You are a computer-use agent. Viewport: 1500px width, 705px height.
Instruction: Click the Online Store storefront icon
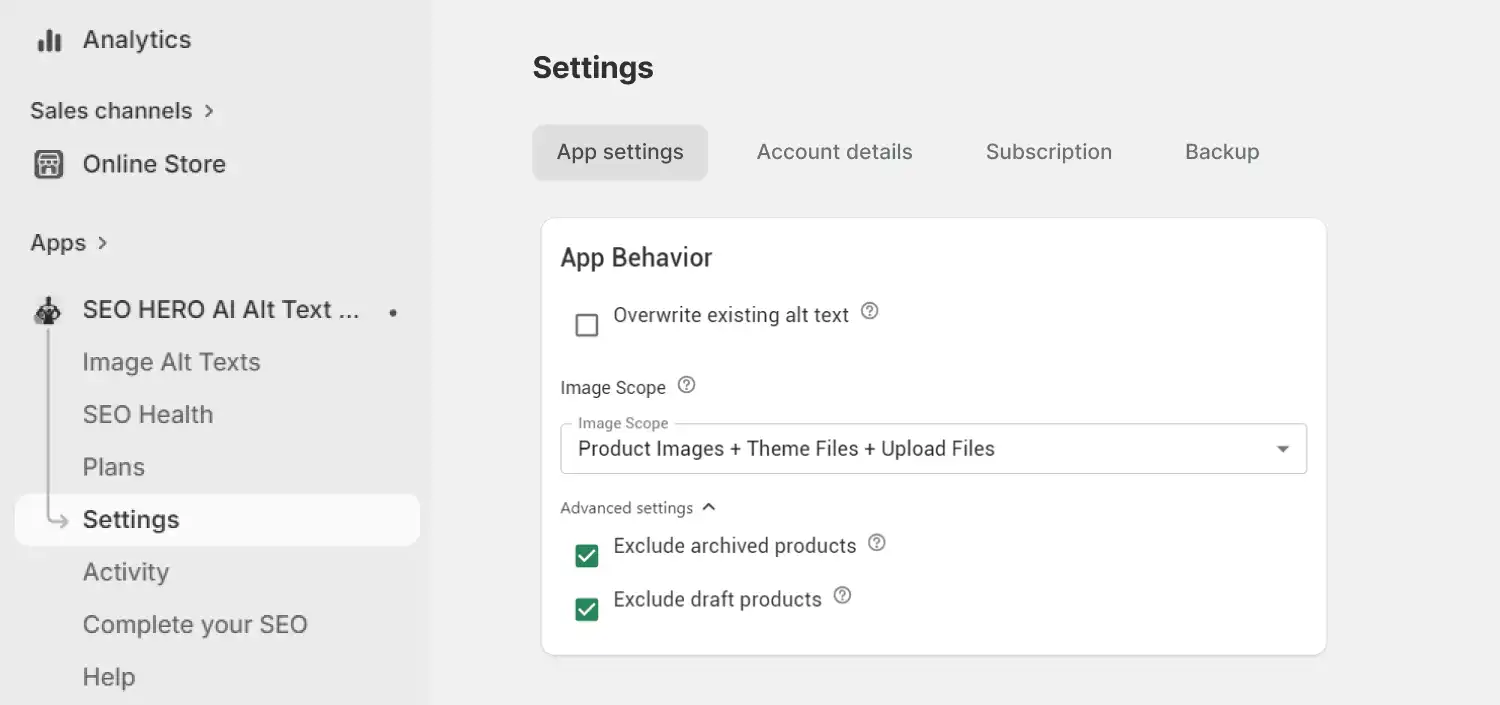(49, 164)
